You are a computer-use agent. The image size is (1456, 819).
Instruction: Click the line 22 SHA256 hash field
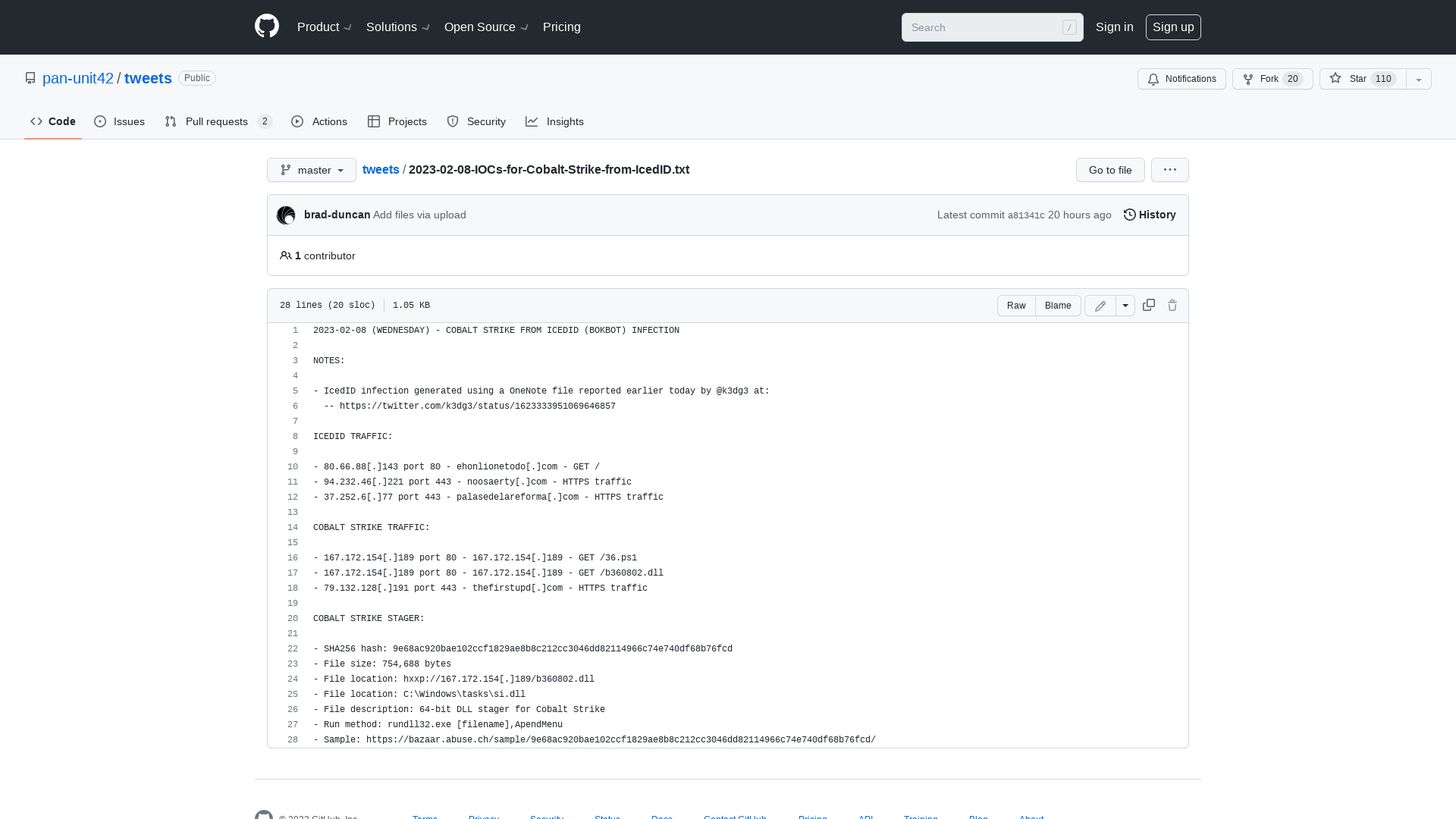(522, 648)
